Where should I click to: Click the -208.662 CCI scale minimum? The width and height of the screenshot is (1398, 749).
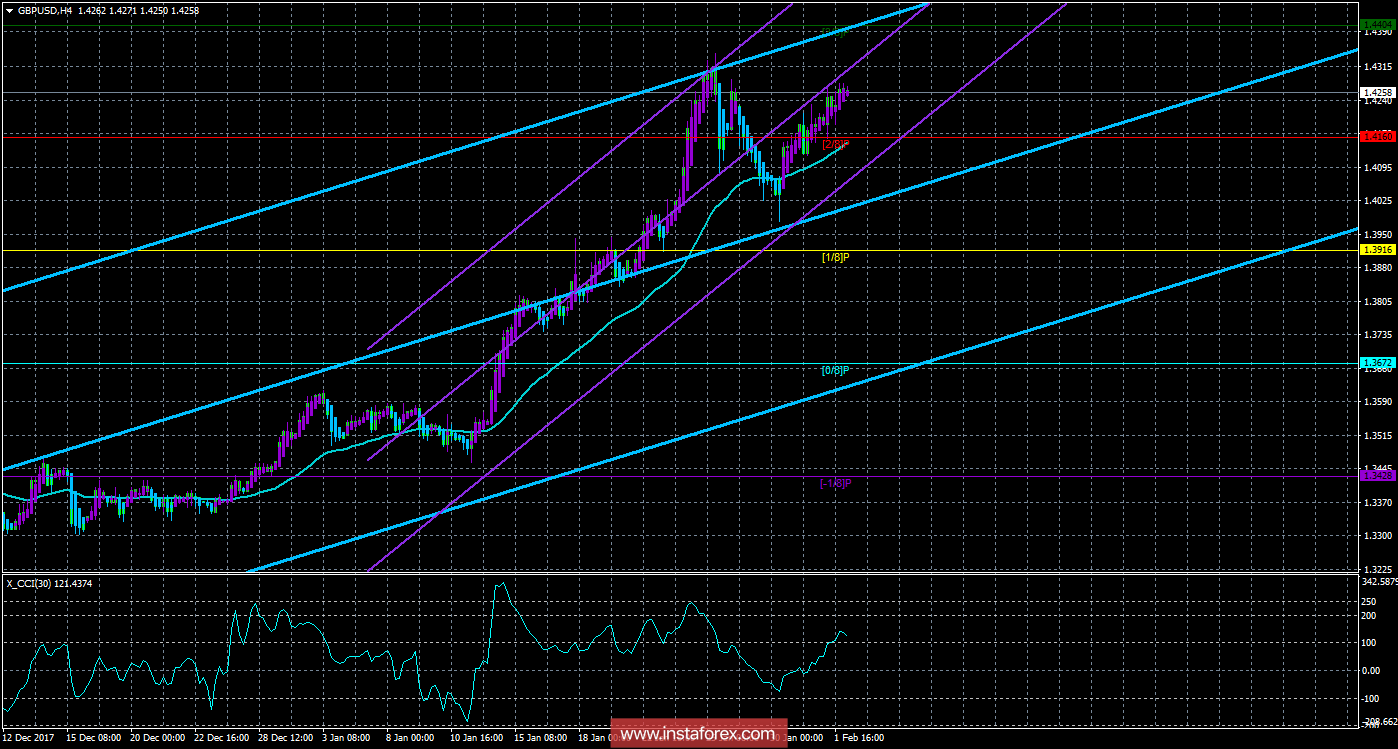pos(1380,720)
